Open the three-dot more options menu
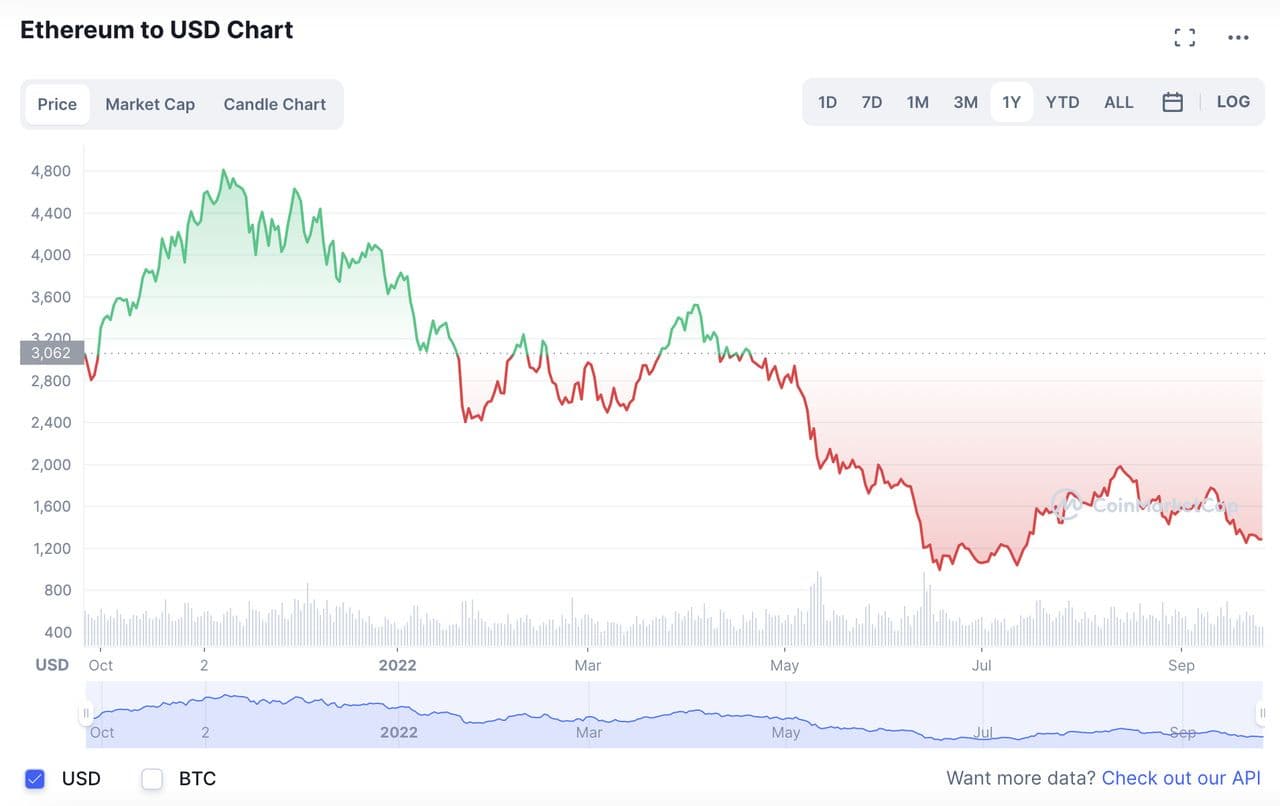The height and width of the screenshot is (806, 1280). coord(1238,38)
